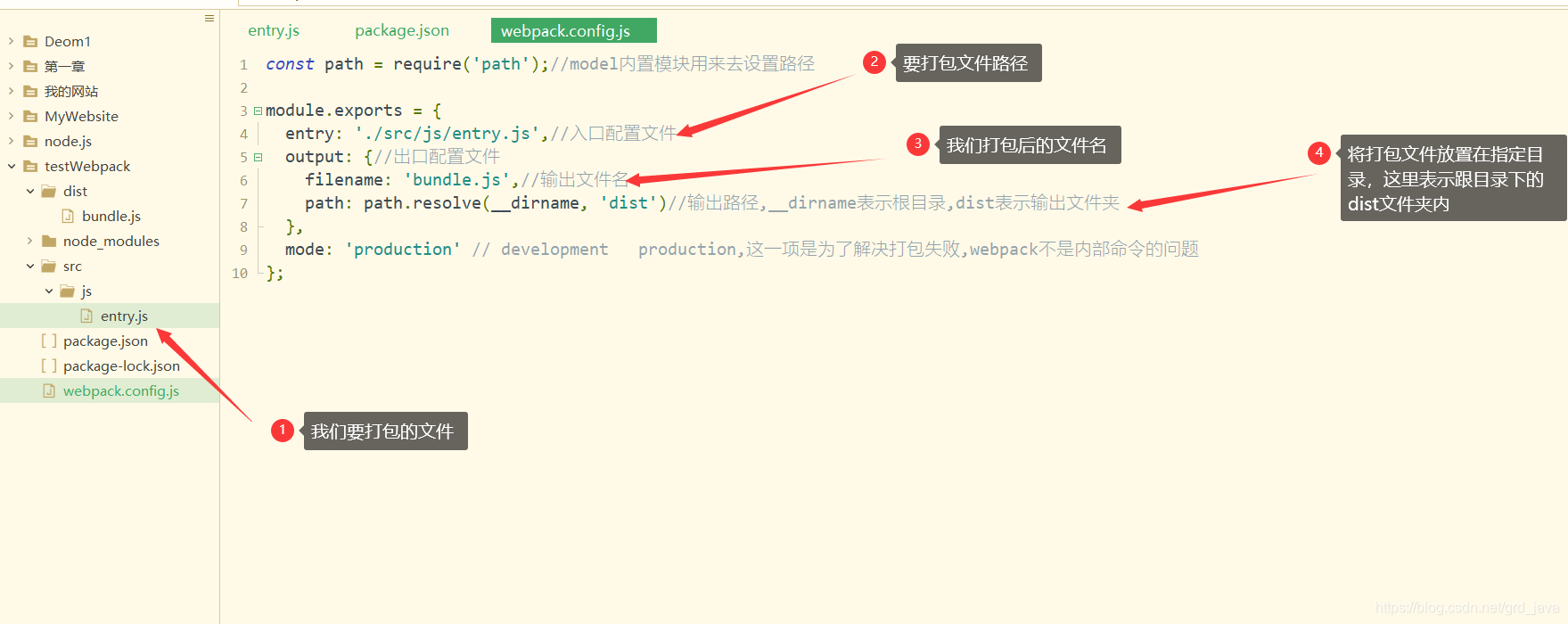Collapse the src folder

coord(29,266)
